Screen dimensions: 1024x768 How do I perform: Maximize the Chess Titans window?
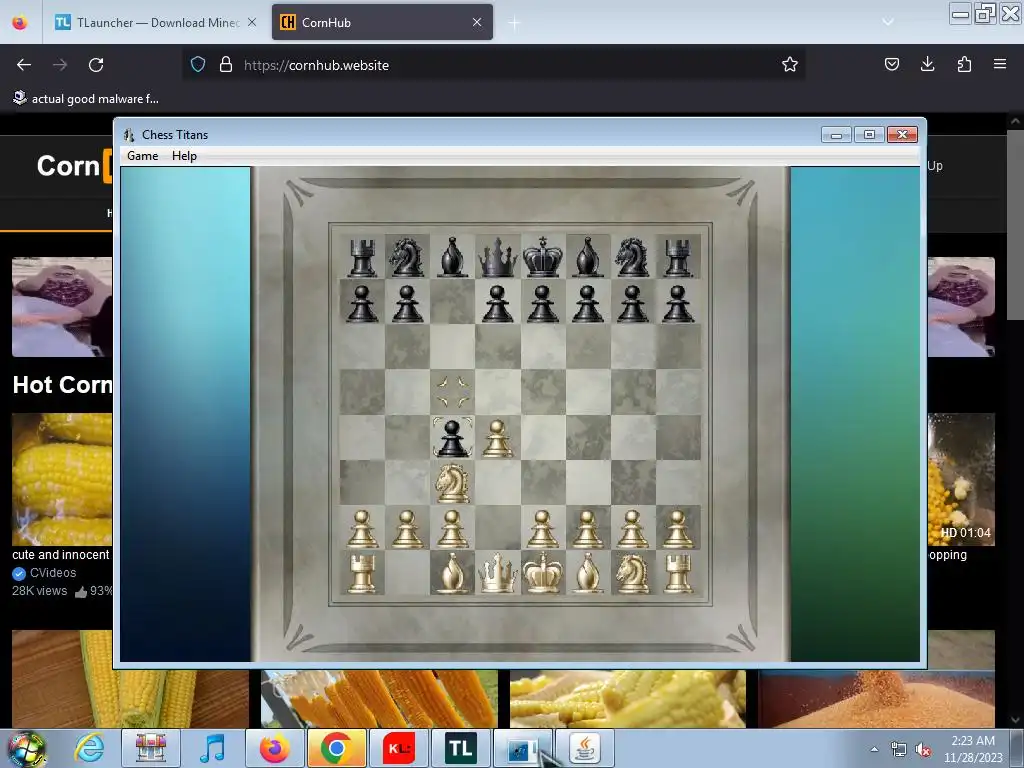tap(869, 135)
